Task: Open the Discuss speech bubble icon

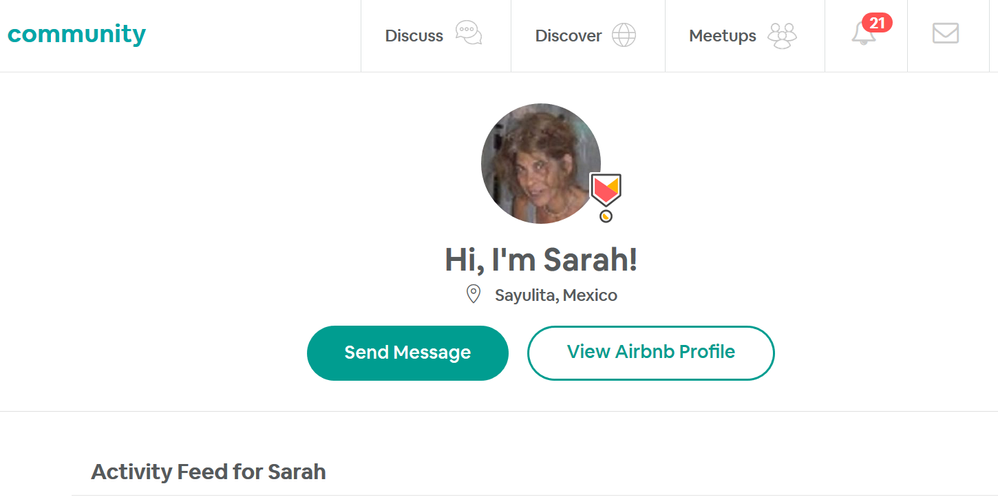Action: [x=468, y=35]
